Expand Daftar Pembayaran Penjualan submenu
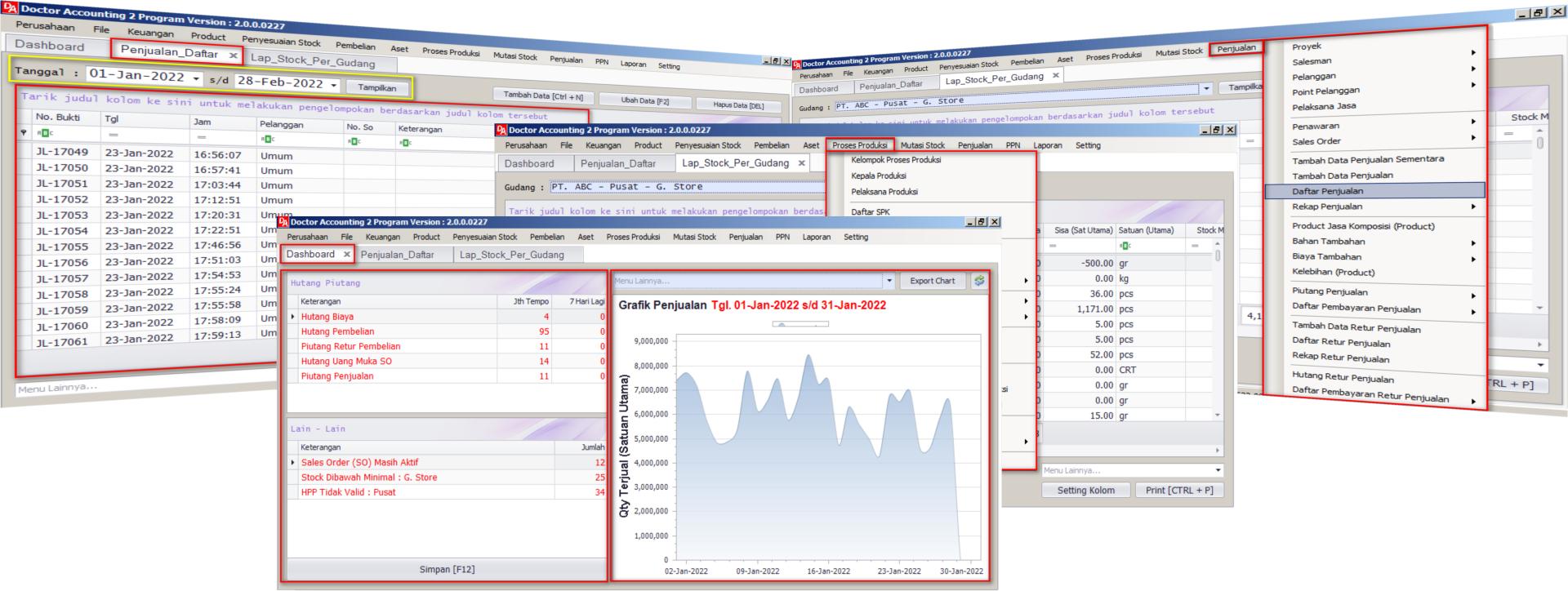 [1473, 312]
